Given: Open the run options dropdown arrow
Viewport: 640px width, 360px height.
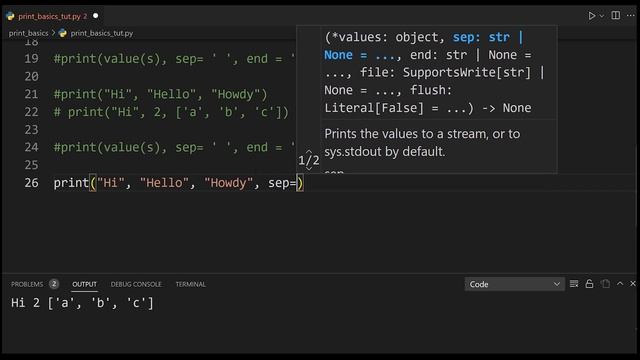Looking at the screenshot, I should click(x=602, y=16).
